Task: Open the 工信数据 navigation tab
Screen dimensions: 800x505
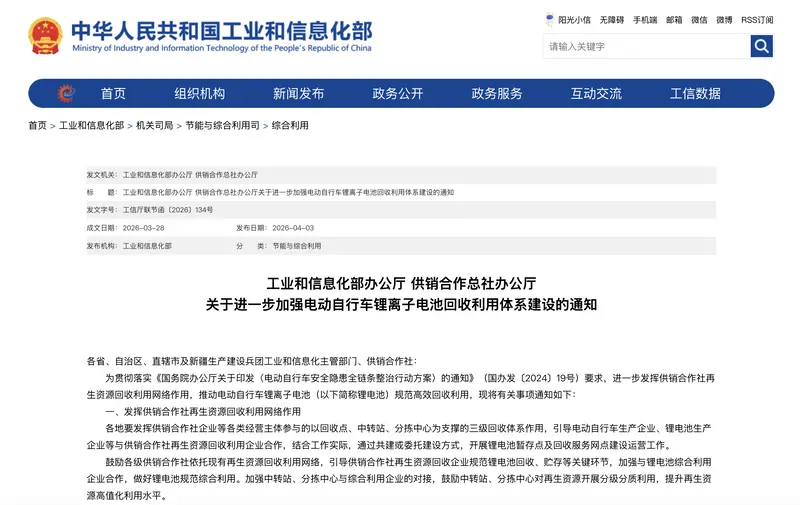Action: pos(695,94)
